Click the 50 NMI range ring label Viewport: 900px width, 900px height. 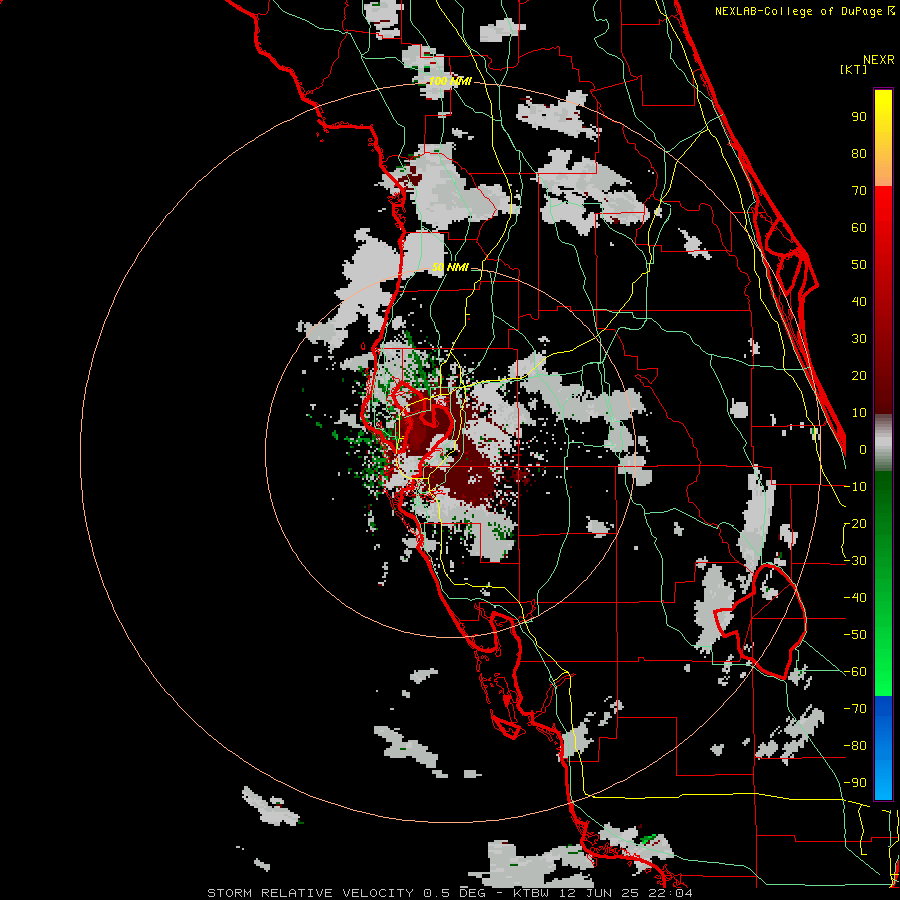[x=450, y=267]
